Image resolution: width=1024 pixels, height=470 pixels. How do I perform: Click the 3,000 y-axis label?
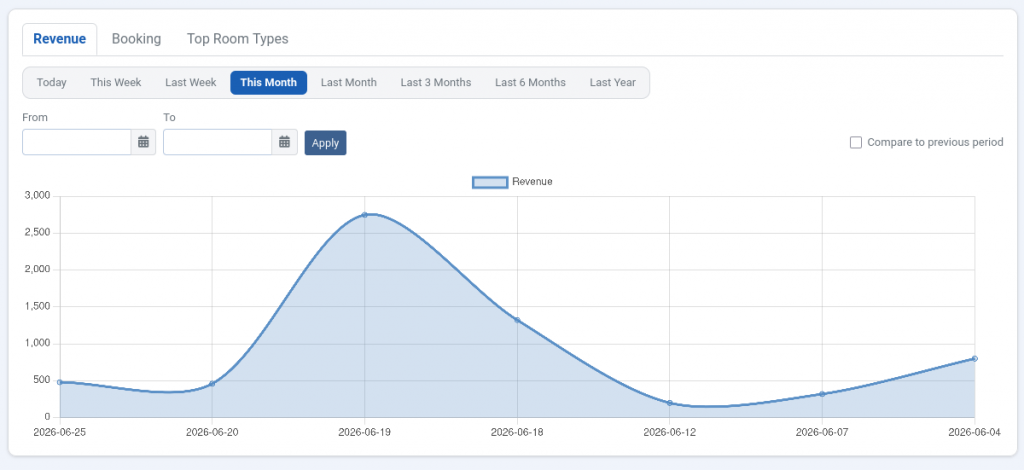click(x=37, y=195)
